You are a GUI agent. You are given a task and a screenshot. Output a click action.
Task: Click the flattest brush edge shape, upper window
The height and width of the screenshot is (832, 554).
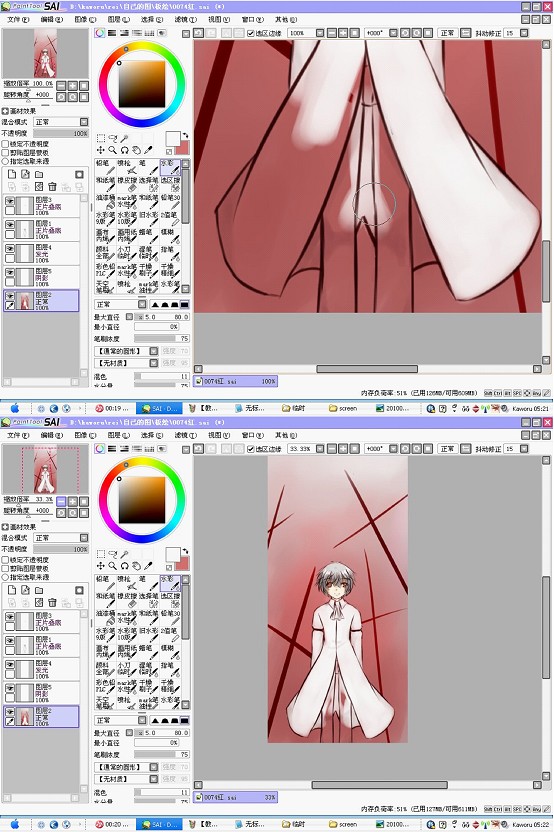(184, 305)
